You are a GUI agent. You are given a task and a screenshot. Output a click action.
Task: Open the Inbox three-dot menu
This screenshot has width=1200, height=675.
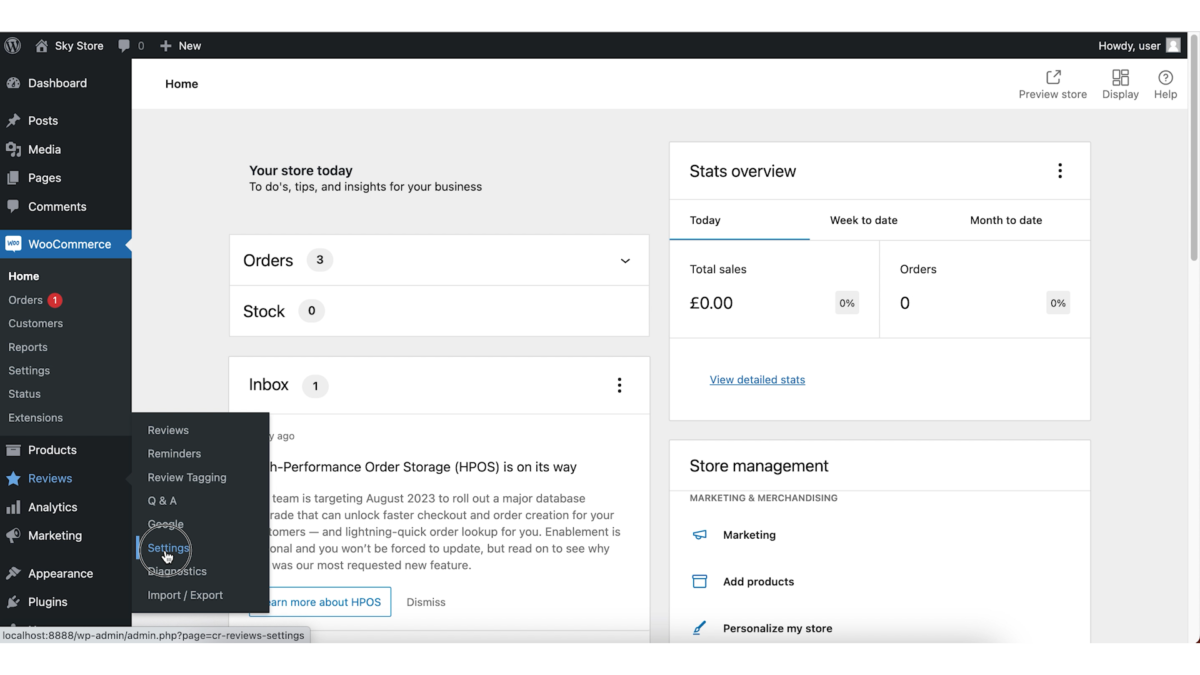[619, 384]
